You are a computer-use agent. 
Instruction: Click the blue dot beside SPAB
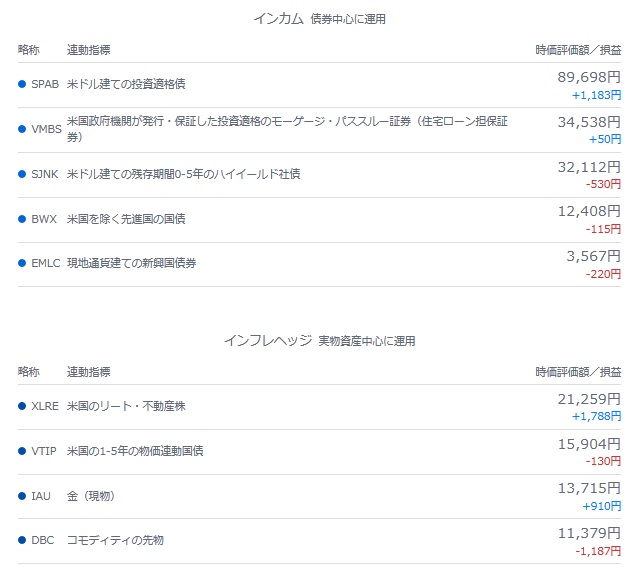22,84
